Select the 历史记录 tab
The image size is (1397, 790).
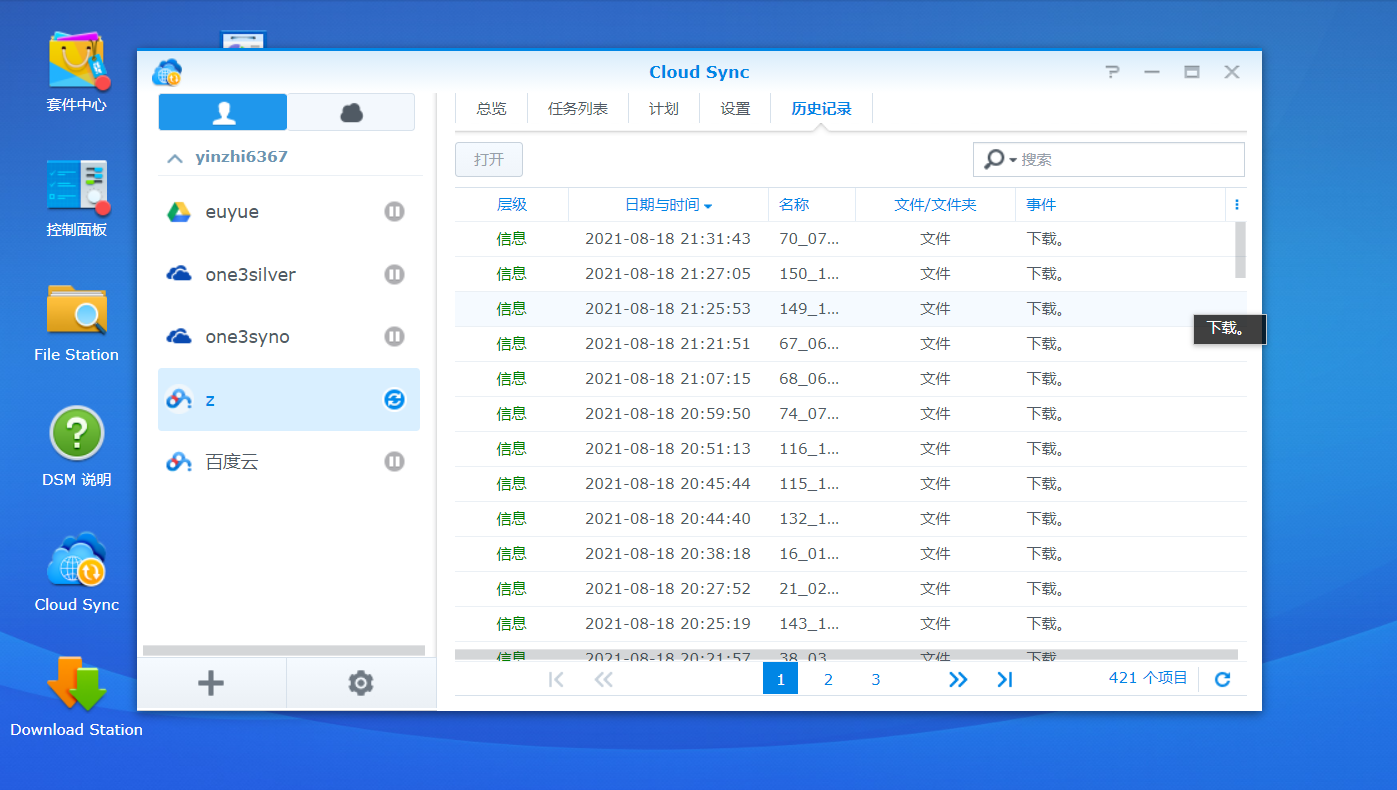[821, 109]
